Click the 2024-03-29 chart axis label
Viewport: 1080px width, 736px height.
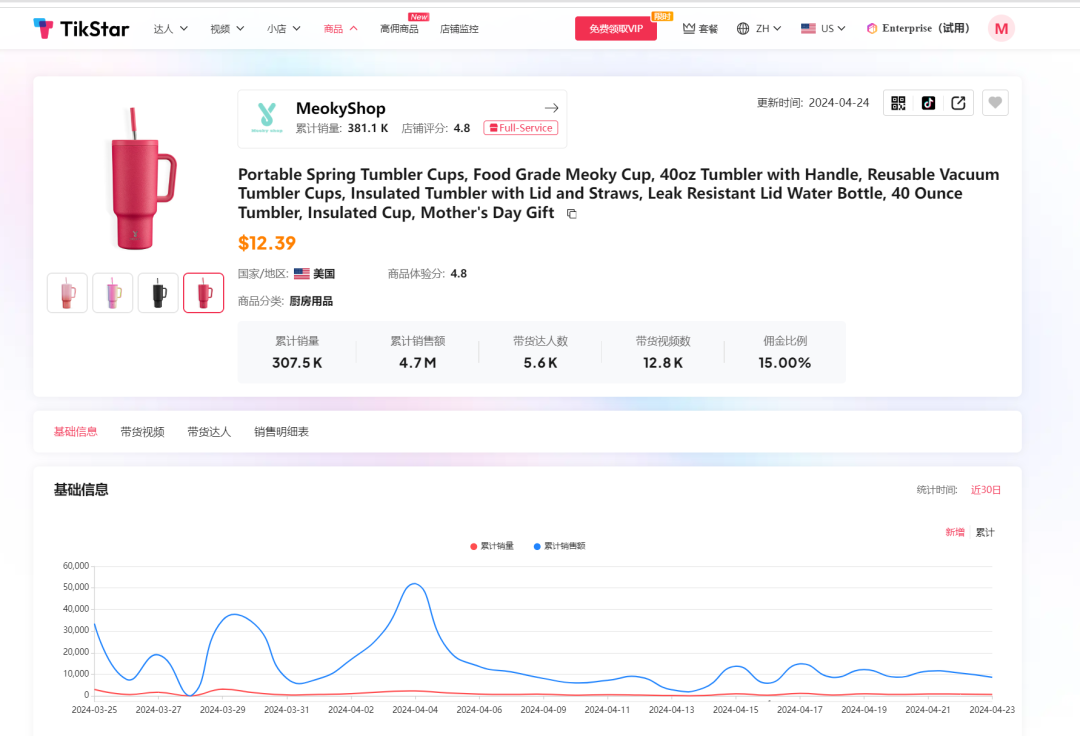pyautogui.click(x=222, y=709)
